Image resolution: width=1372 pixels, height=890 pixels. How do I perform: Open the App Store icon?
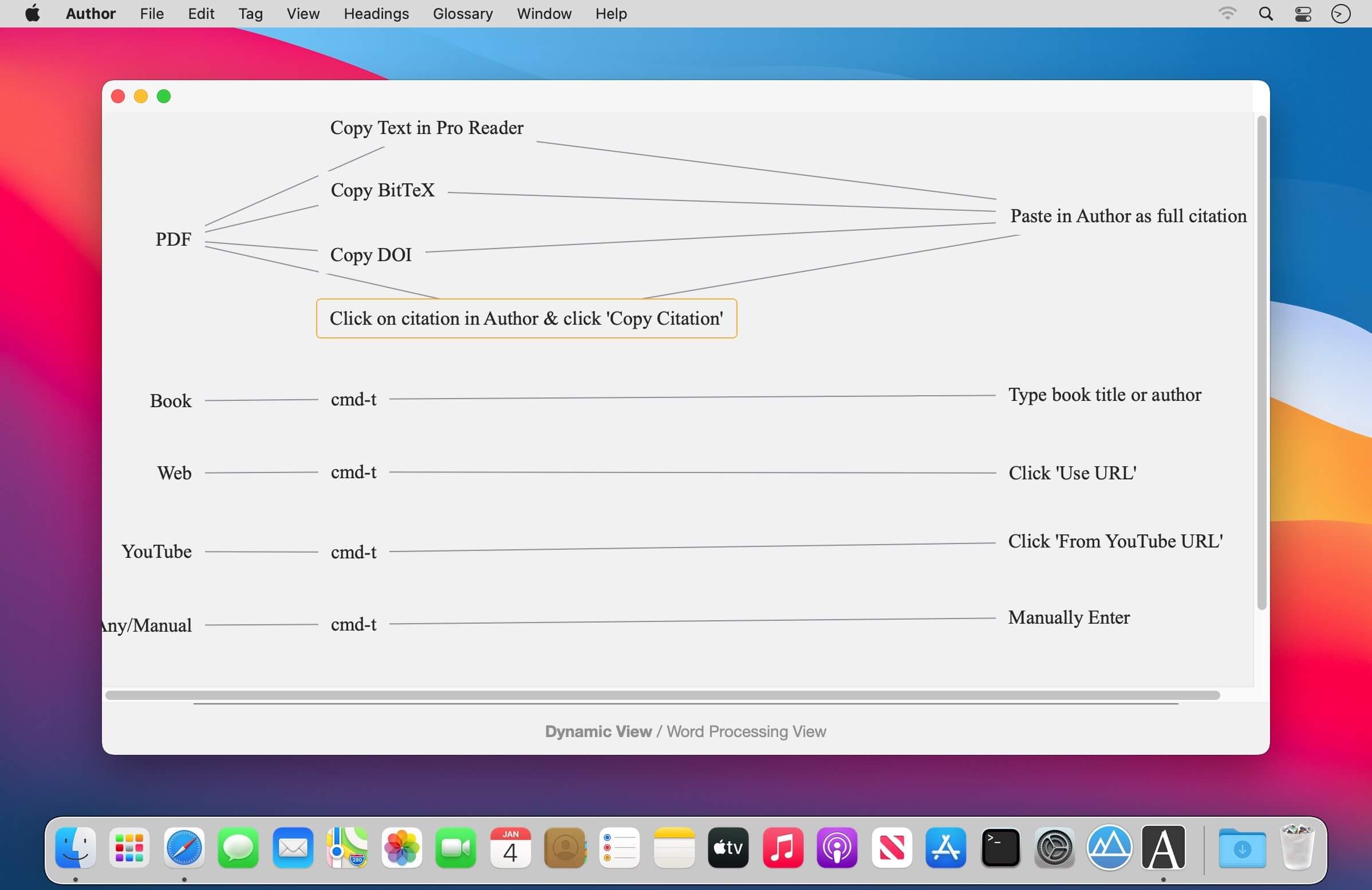[x=945, y=848]
